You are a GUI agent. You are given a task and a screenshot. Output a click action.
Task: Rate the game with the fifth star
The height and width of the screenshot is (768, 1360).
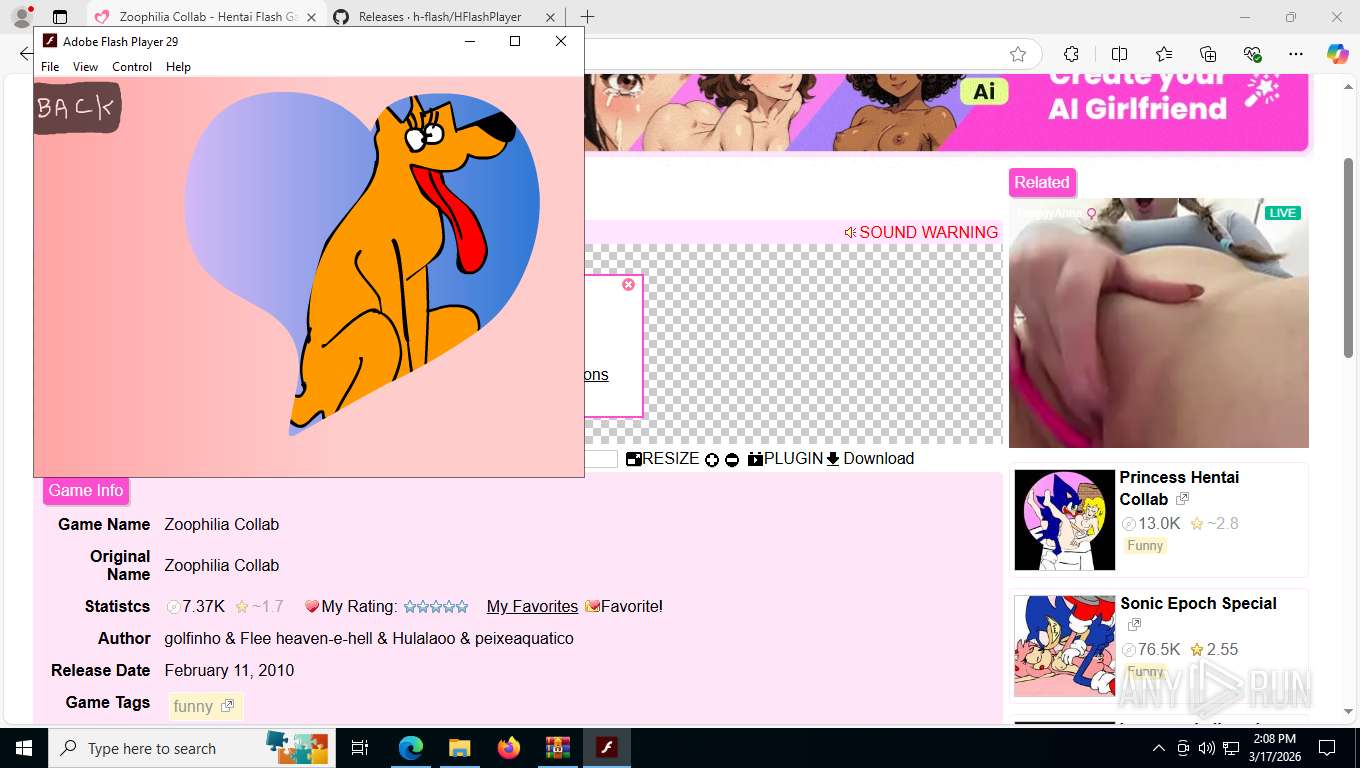[x=462, y=607]
